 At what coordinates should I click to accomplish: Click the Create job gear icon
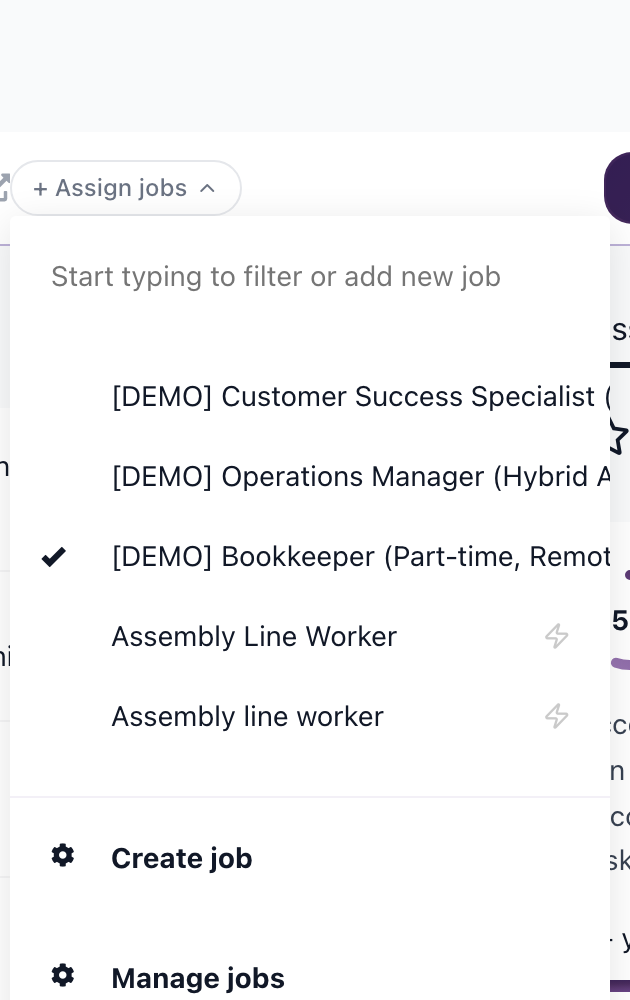click(62, 855)
